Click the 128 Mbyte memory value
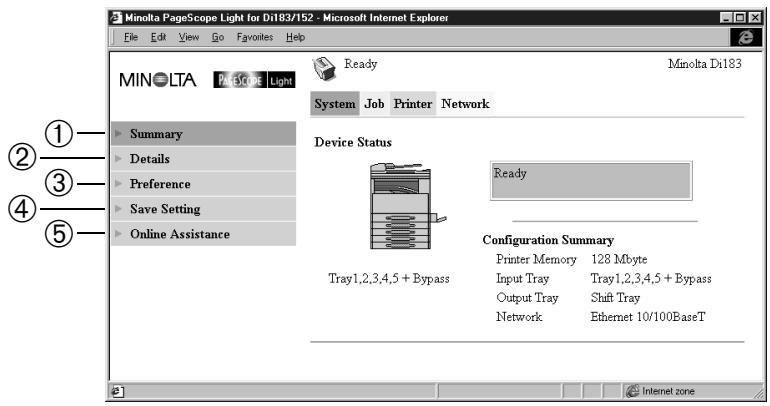Viewport: 770px width, 406px height. point(619,259)
